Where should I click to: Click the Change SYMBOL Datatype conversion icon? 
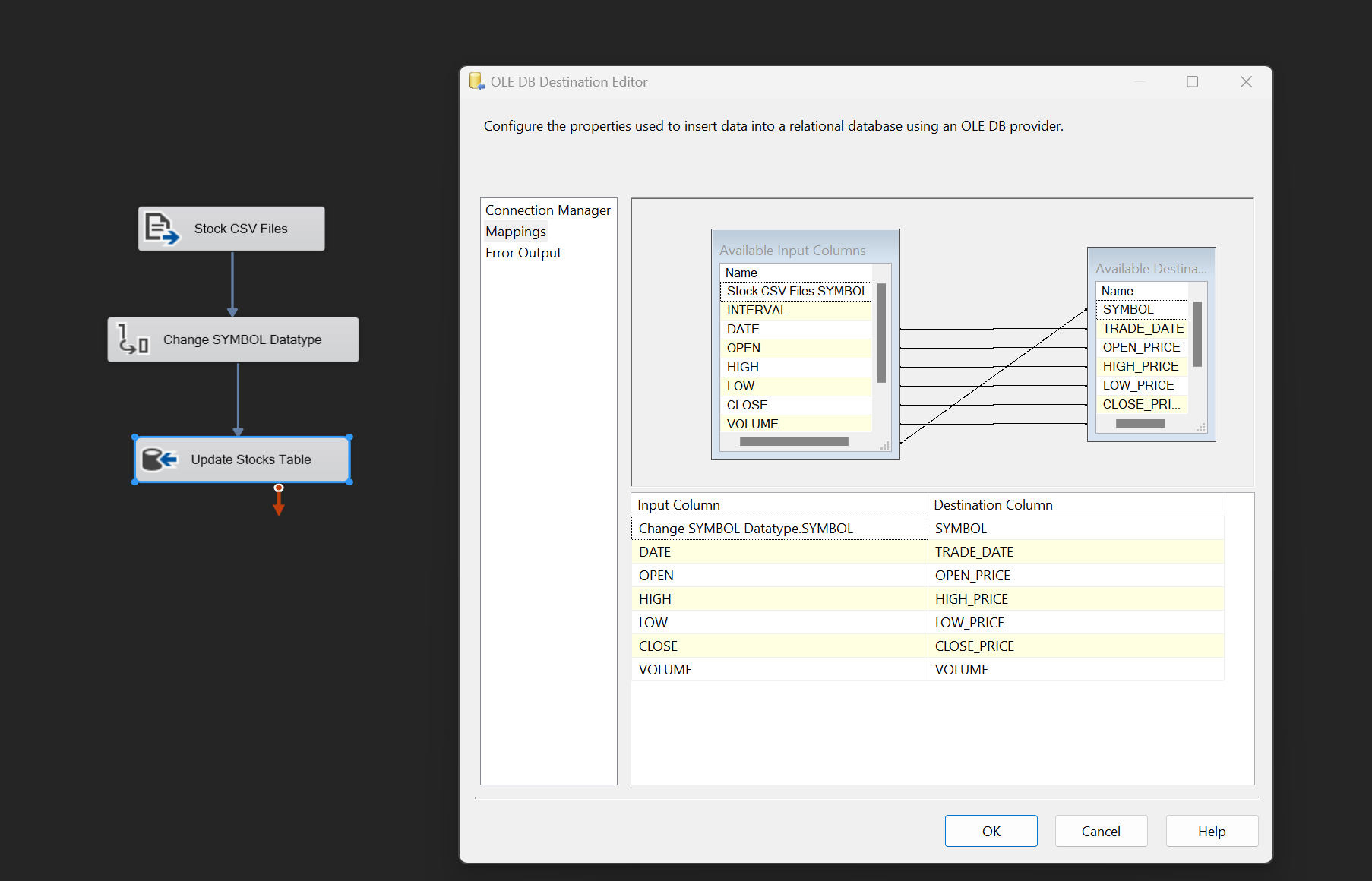(134, 339)
